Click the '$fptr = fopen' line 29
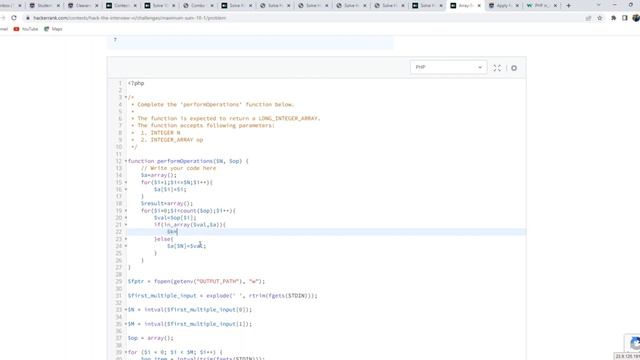Image resolution: width=640 pixels, height=360 pixels. pos(196,282)
